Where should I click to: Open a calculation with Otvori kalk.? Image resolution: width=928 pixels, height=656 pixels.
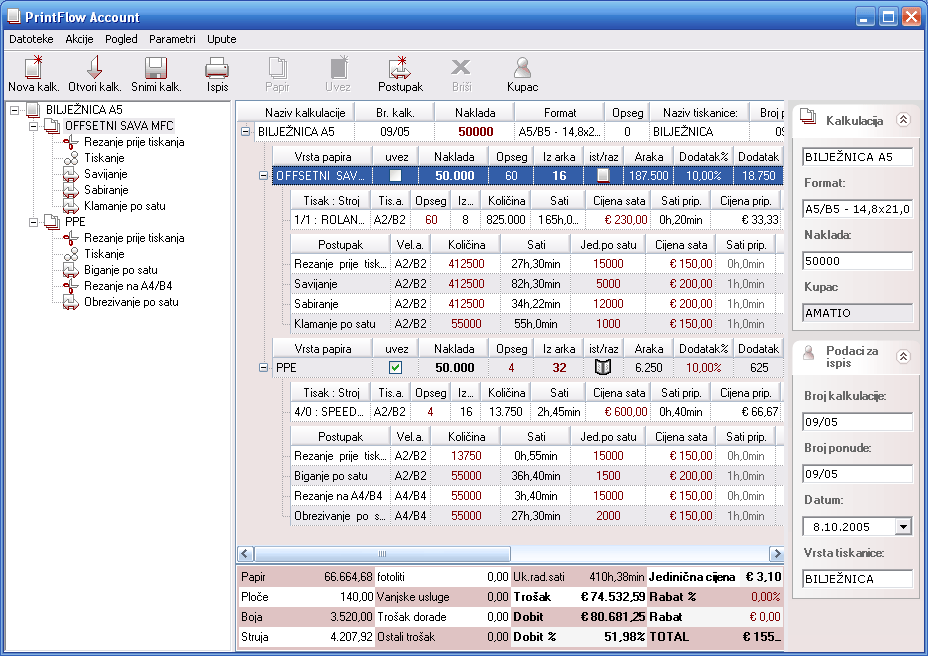click(94, 68)
